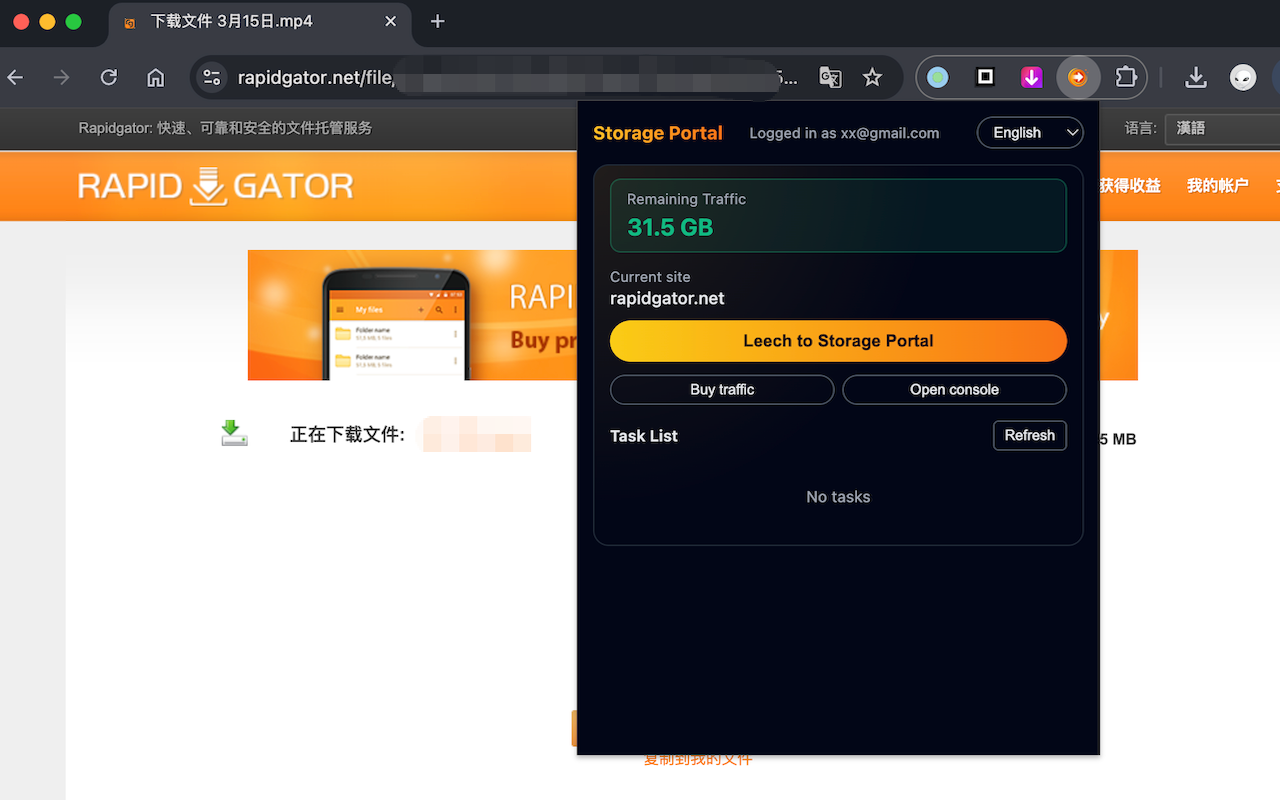Click the translate page icon

pos(830,77)
